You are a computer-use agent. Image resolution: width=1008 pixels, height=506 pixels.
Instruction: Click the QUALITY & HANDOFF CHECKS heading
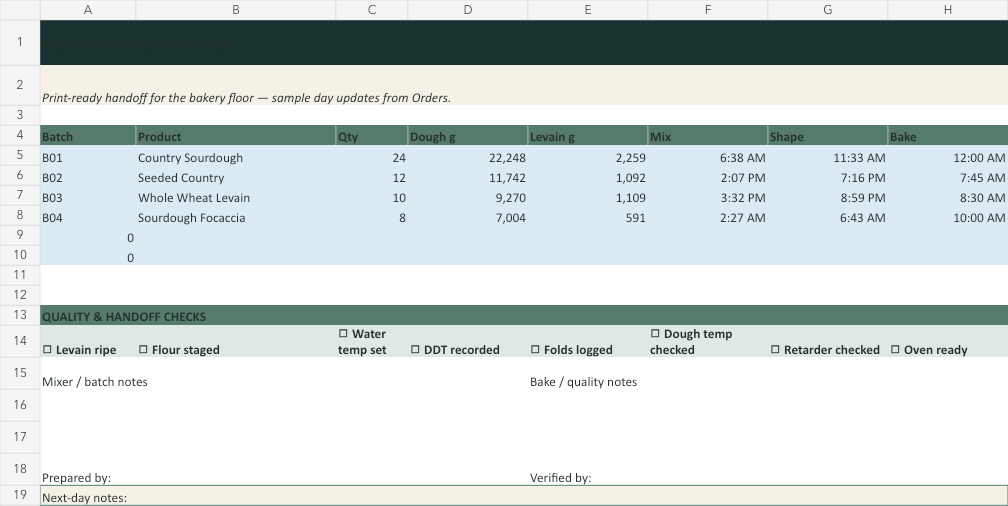coord(524,315)
